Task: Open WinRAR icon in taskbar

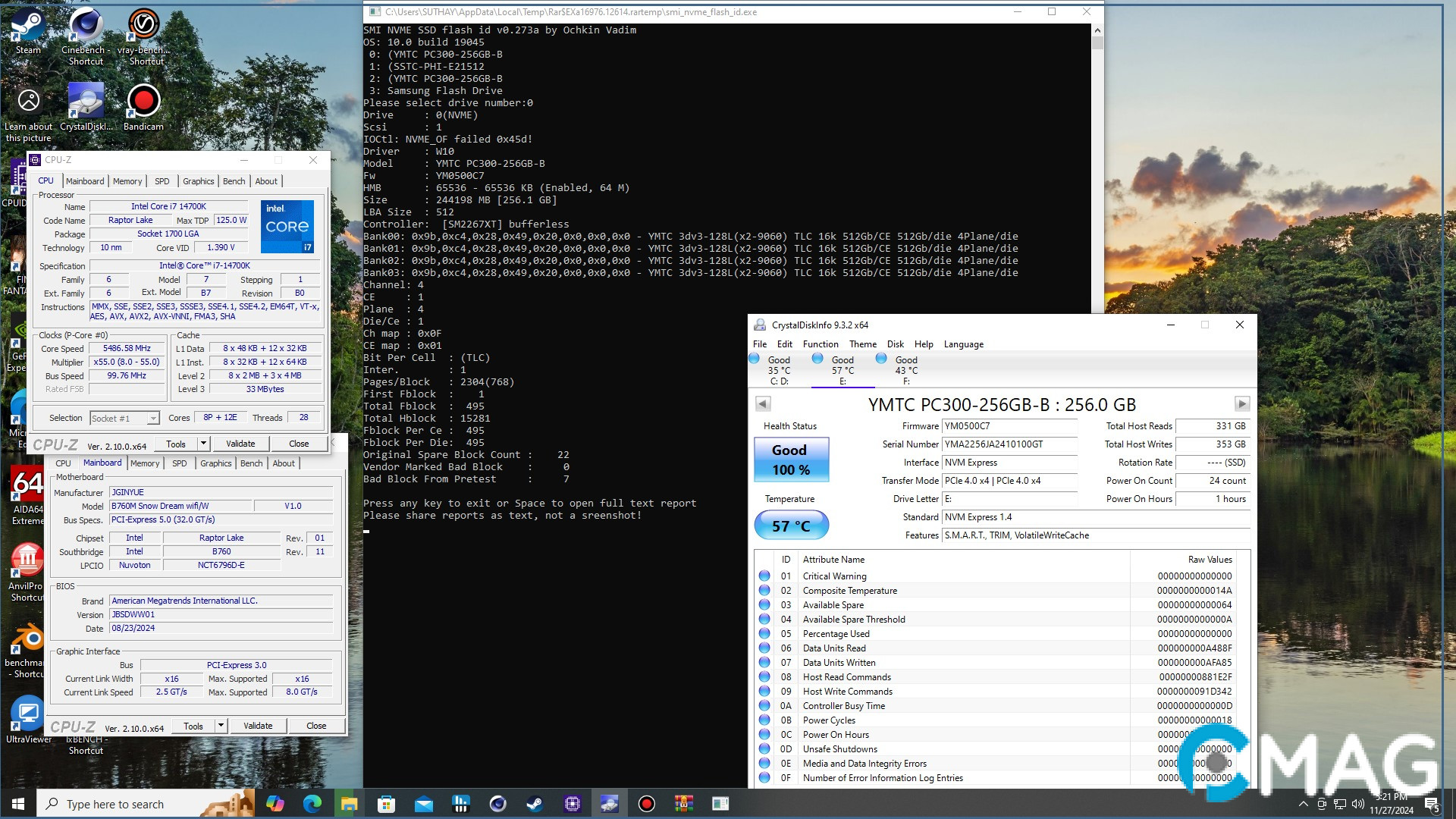Action: [683, 804]
